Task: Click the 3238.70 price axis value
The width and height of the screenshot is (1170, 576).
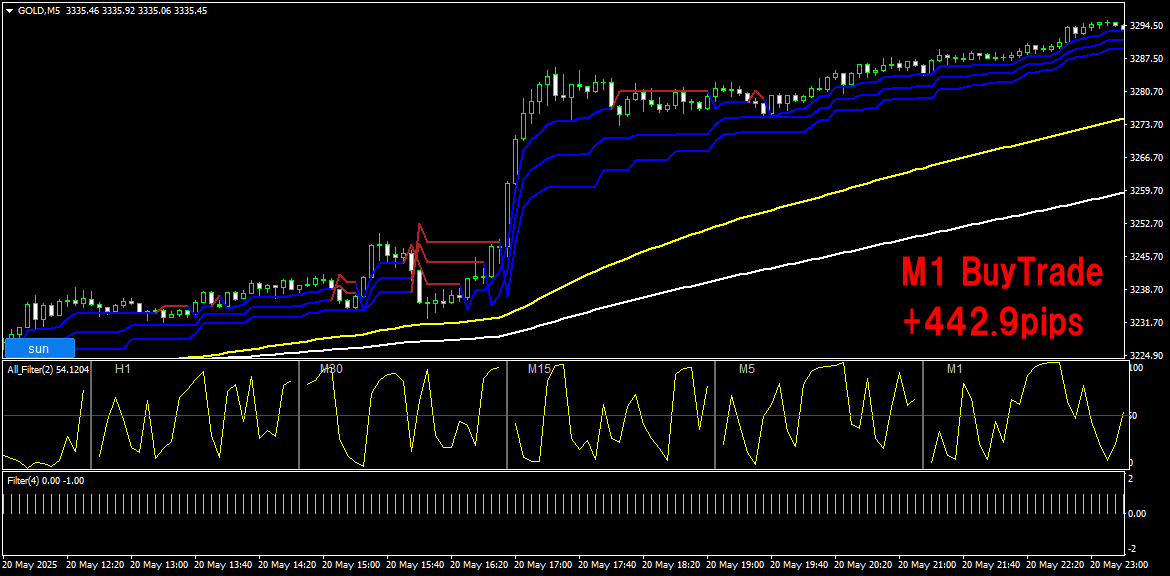Action: 1146,289
